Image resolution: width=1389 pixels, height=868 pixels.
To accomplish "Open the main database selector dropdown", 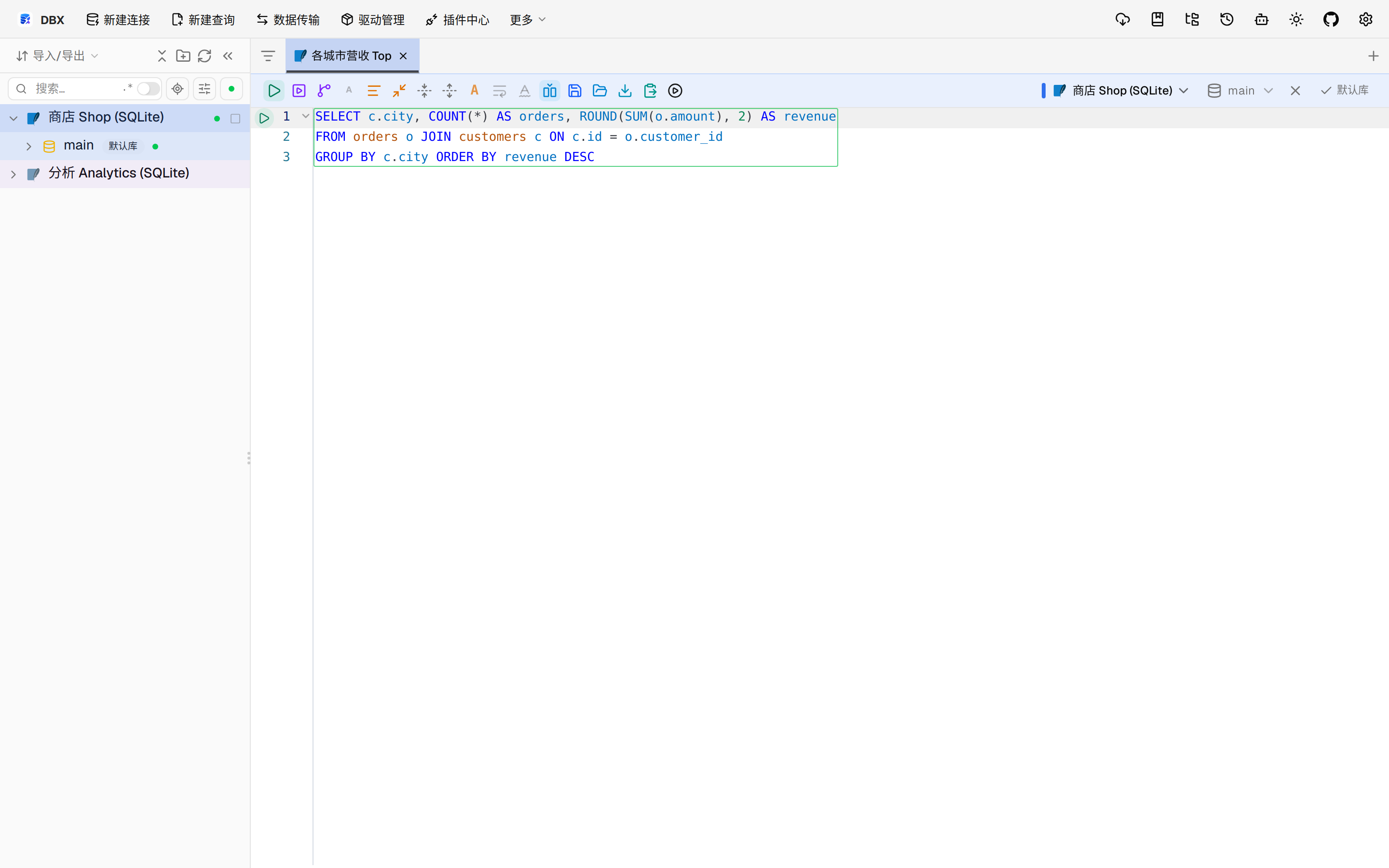I will 1240,91.
